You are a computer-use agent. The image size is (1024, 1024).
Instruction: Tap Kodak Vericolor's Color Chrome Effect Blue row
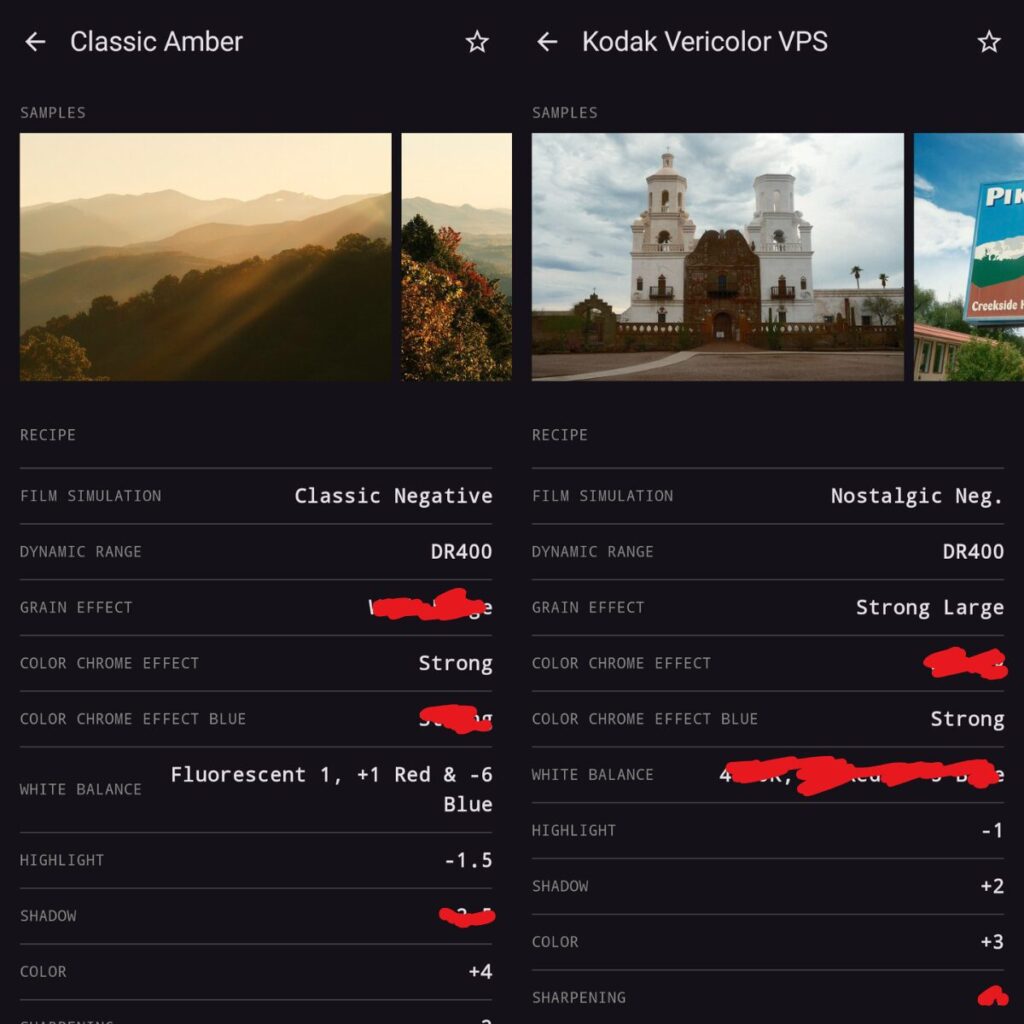coord(767,719)
